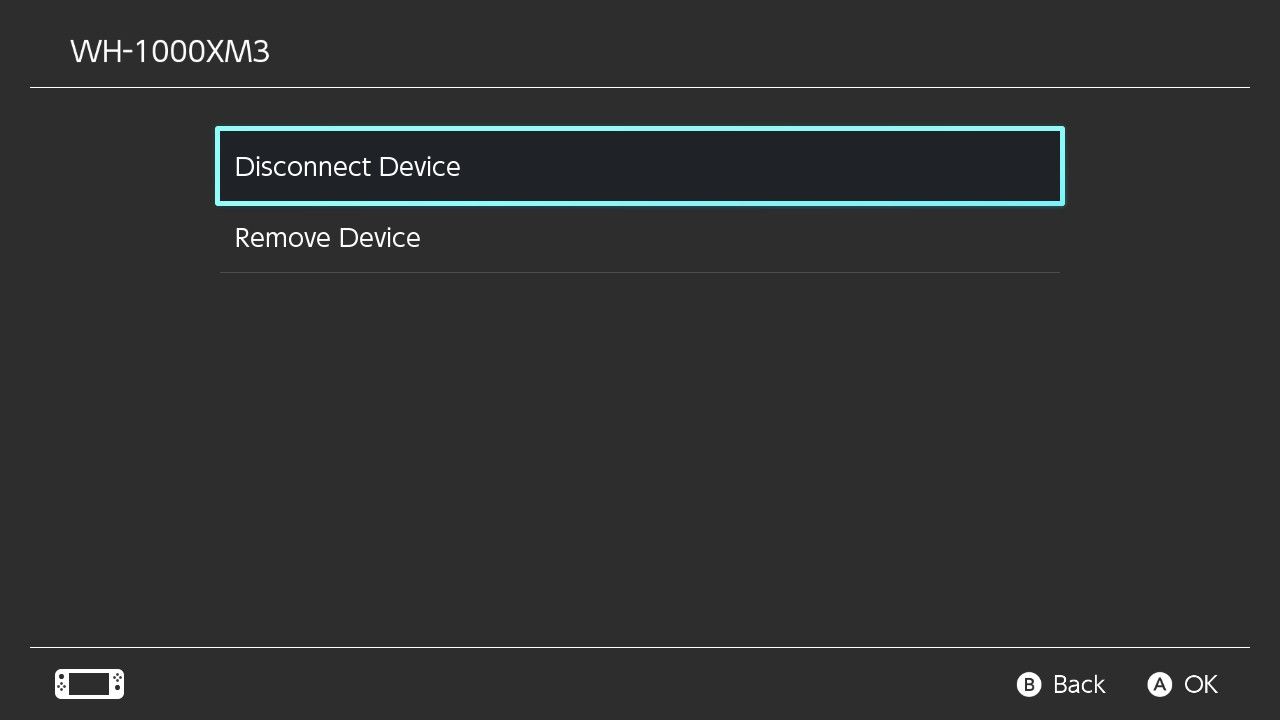Tap the B glyph beside Back

pyautogui.click(x=1029, y=684)
